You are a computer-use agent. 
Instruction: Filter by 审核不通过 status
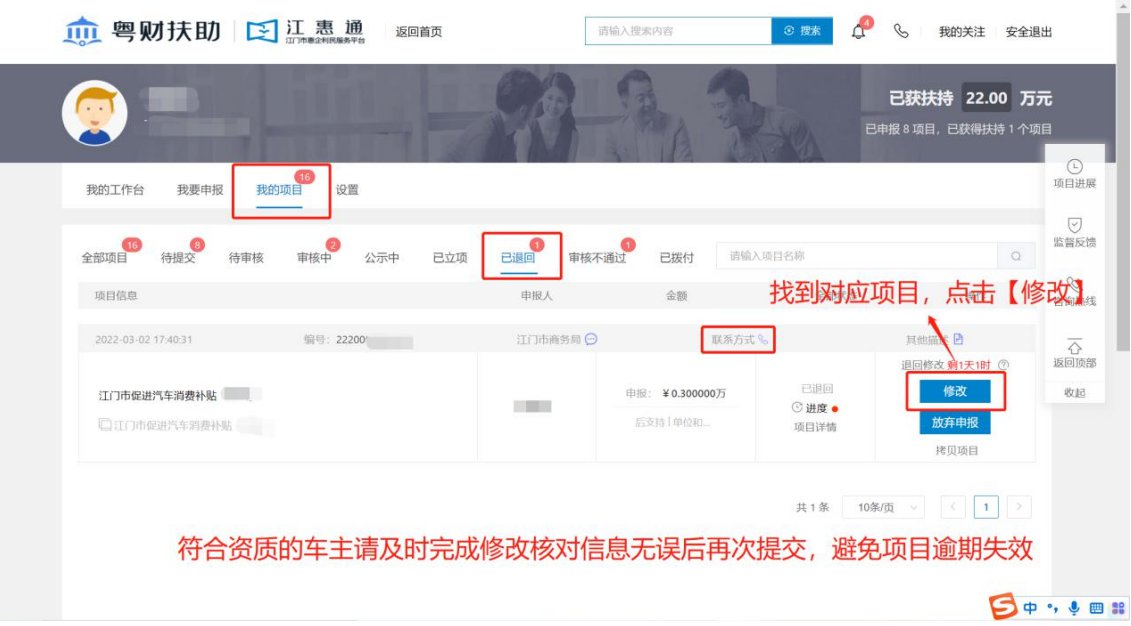597,257
